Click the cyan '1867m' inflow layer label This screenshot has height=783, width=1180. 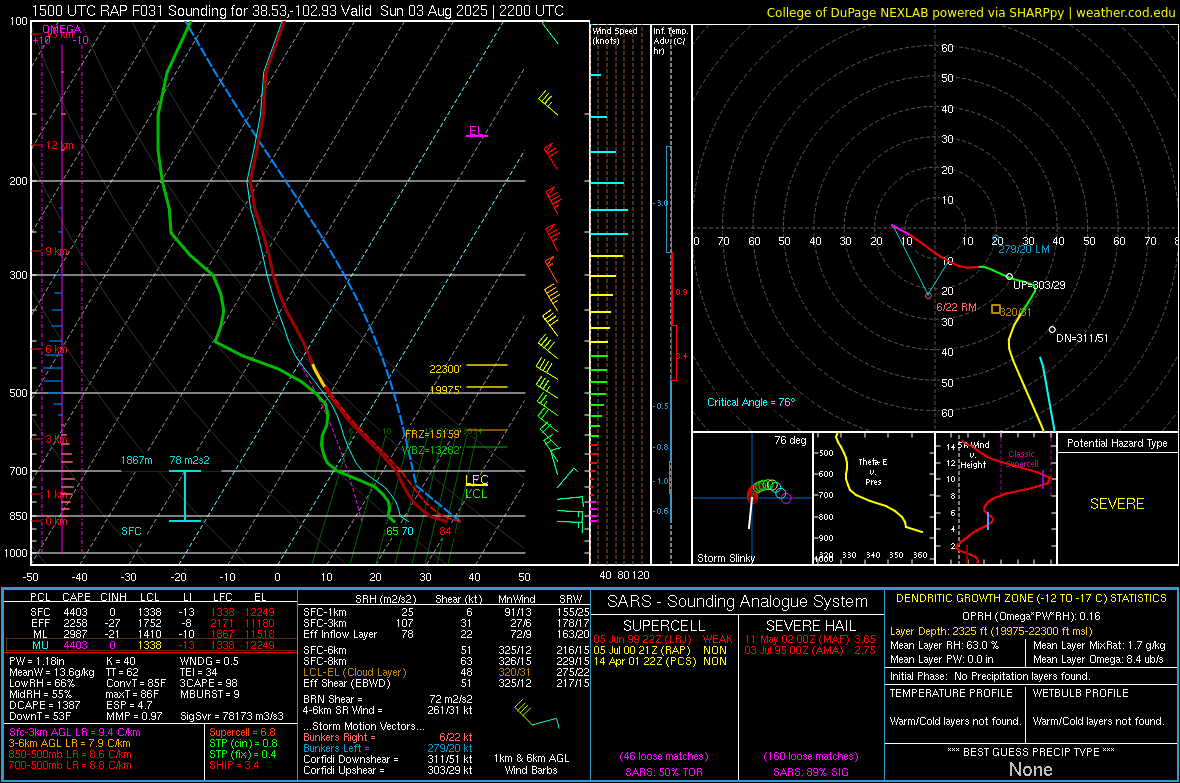coord(136,460)
